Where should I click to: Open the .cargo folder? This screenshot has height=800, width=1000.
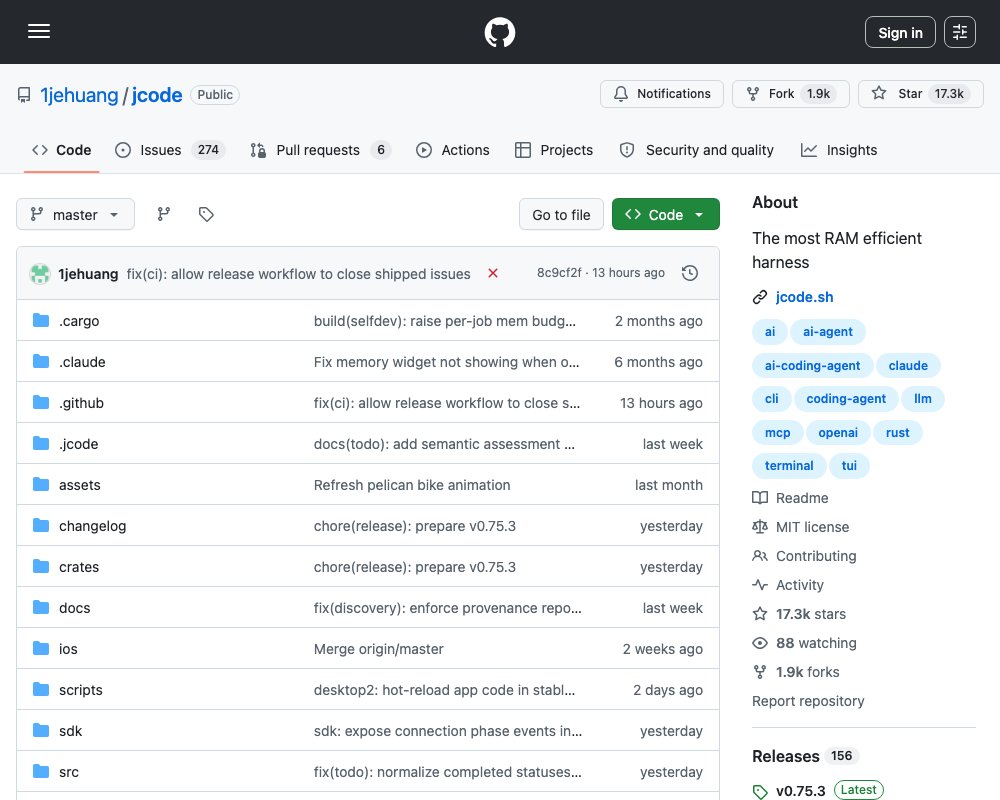pyautogui.click(x=79, y=321)
